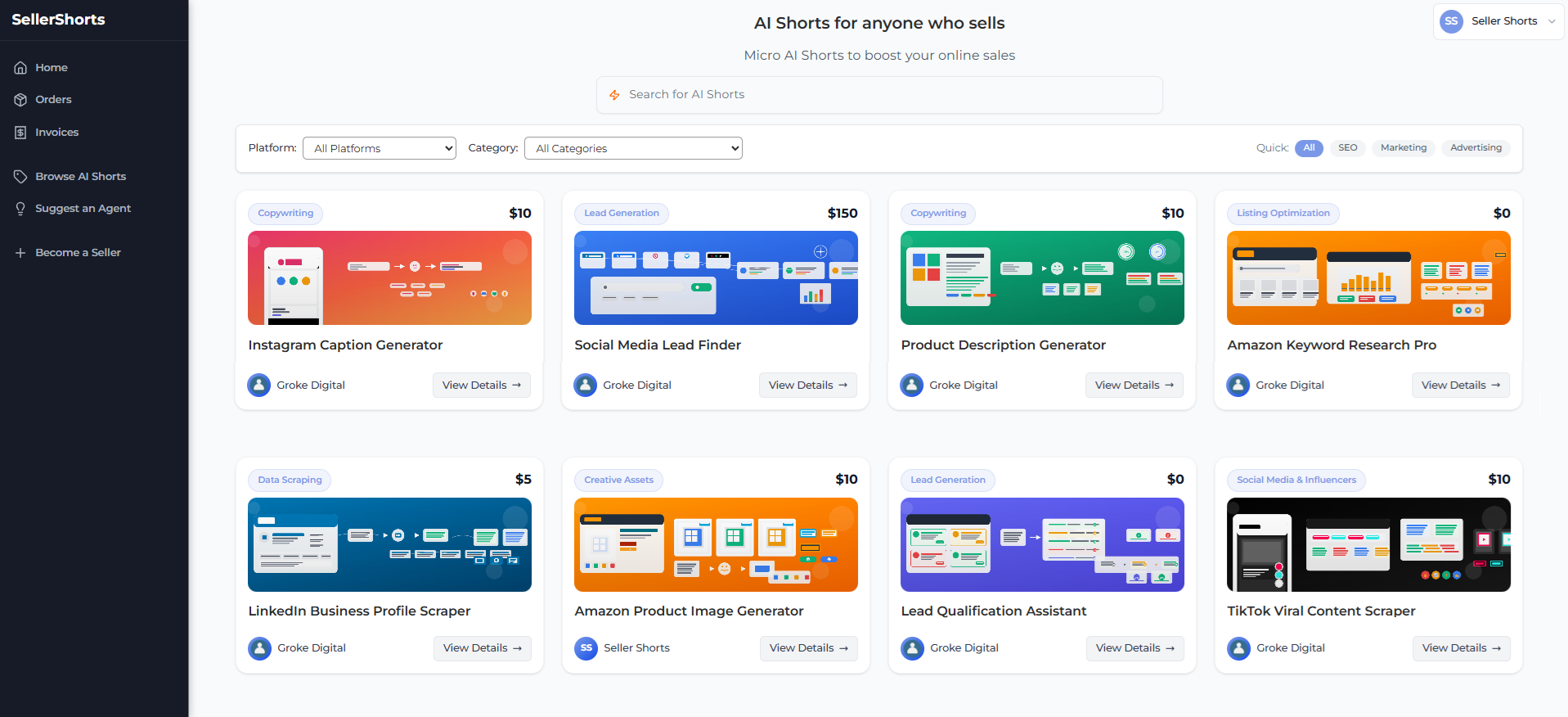The height and width of the screenshot is (717, 1568).
Task: Open Orders via the box icon
Action: 20,100
